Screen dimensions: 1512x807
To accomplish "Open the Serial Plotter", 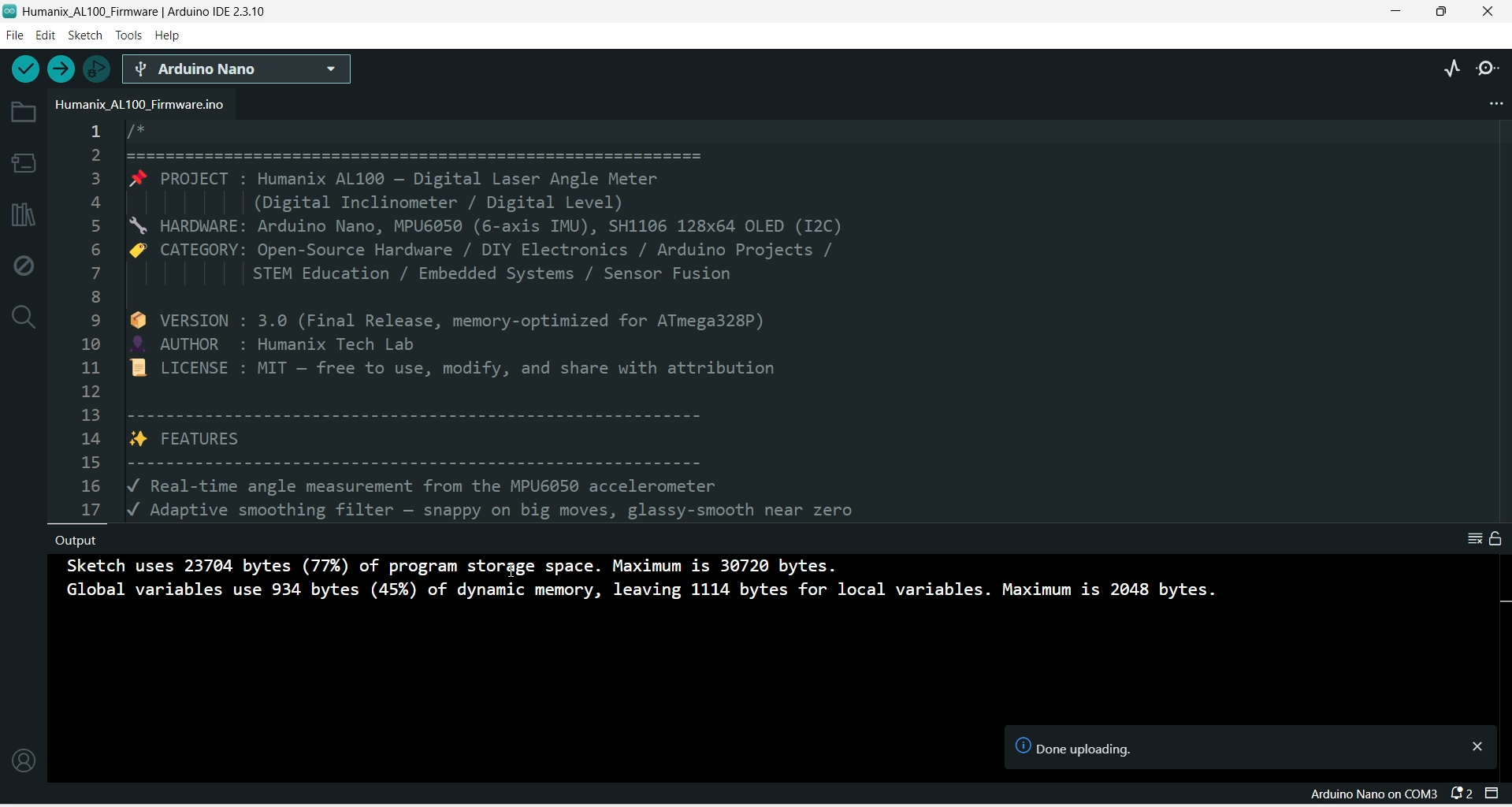I will pyautogui.click(x=1454, y=69).
